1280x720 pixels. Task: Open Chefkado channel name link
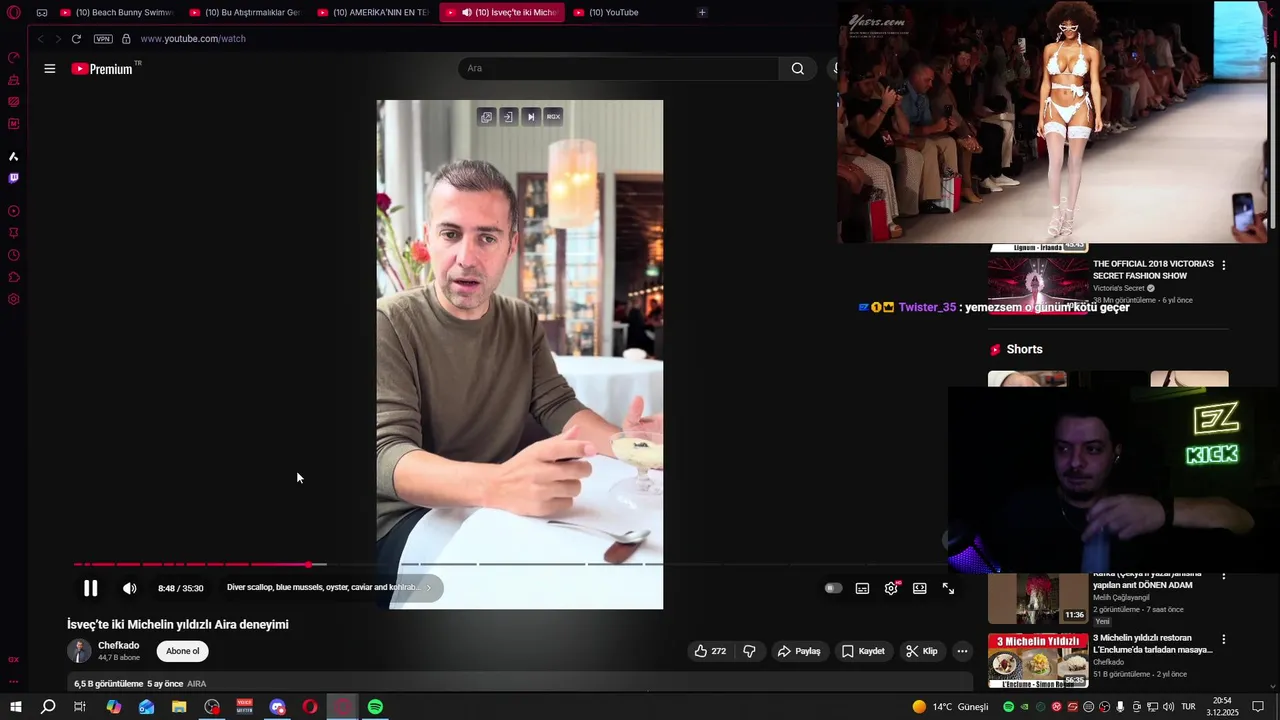[x=118, y=645]
